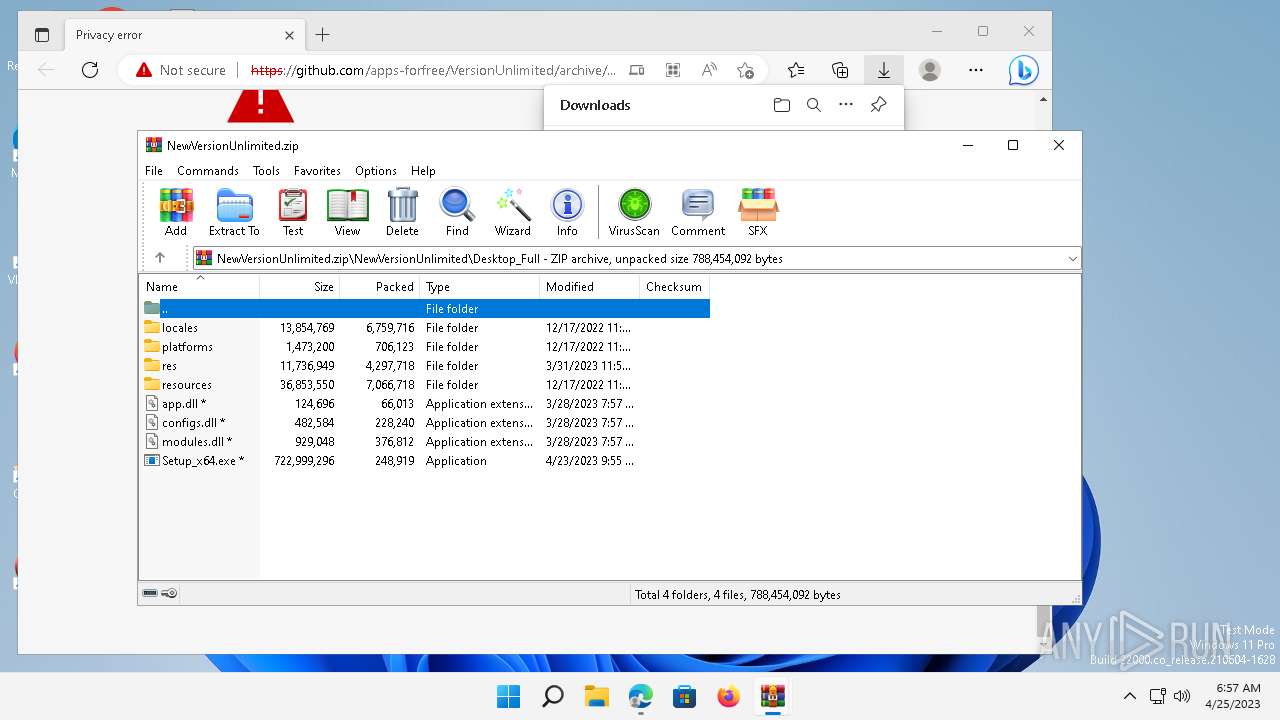
Task: Sort by Name column header
Action: (x=199, y=287)
